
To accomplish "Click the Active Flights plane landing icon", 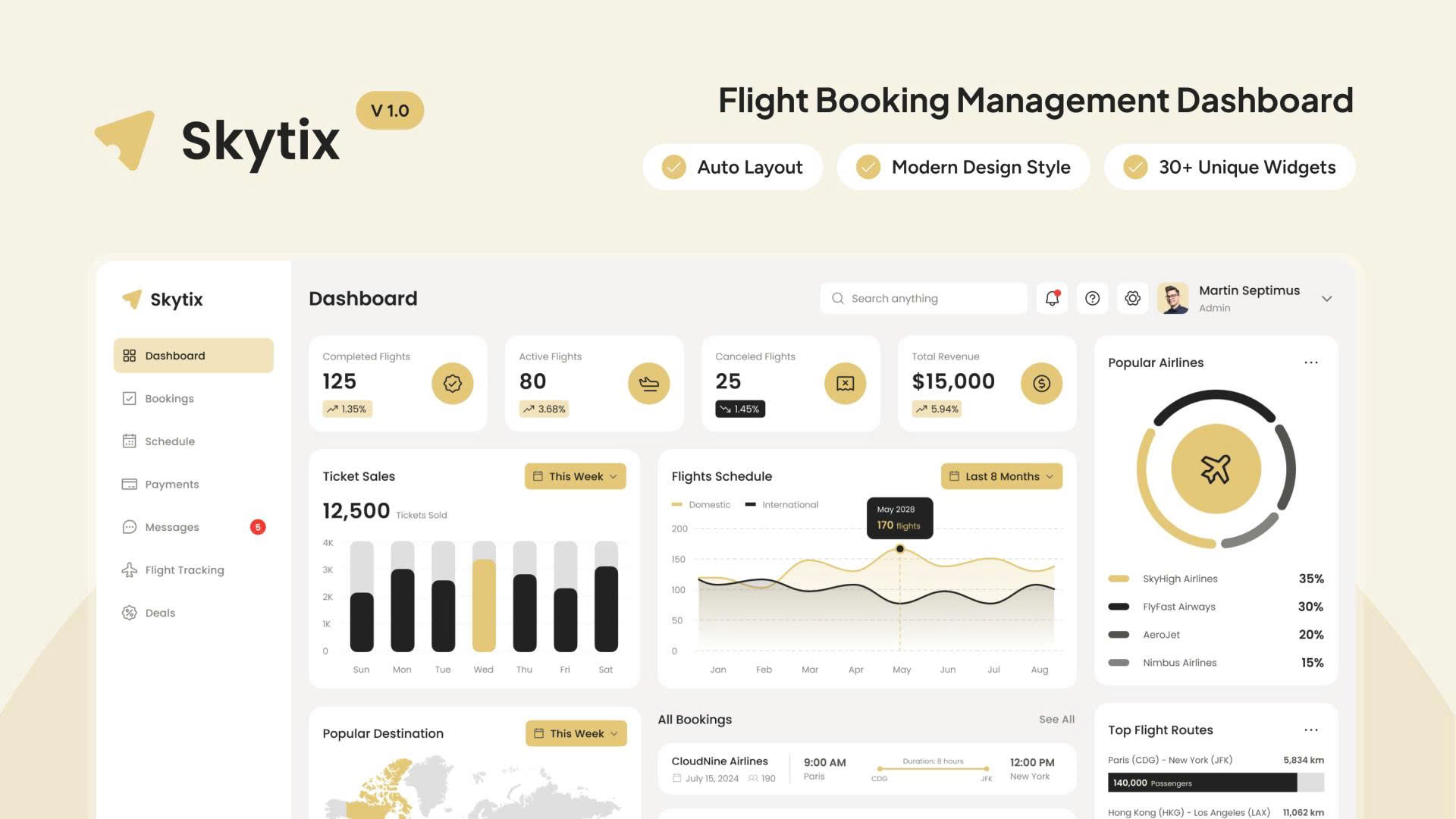I will click(x=649, y=383).
